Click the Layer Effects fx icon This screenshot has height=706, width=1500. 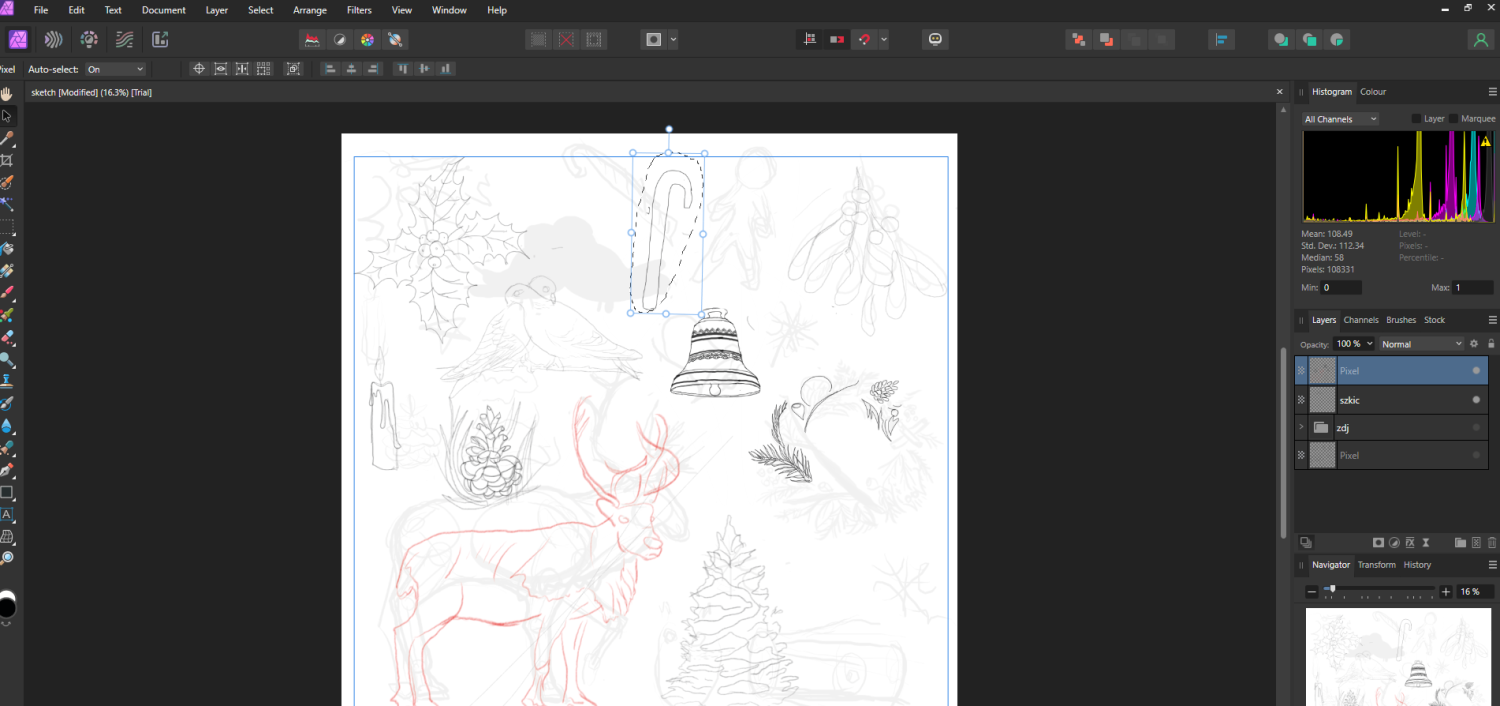point(1410,543)
